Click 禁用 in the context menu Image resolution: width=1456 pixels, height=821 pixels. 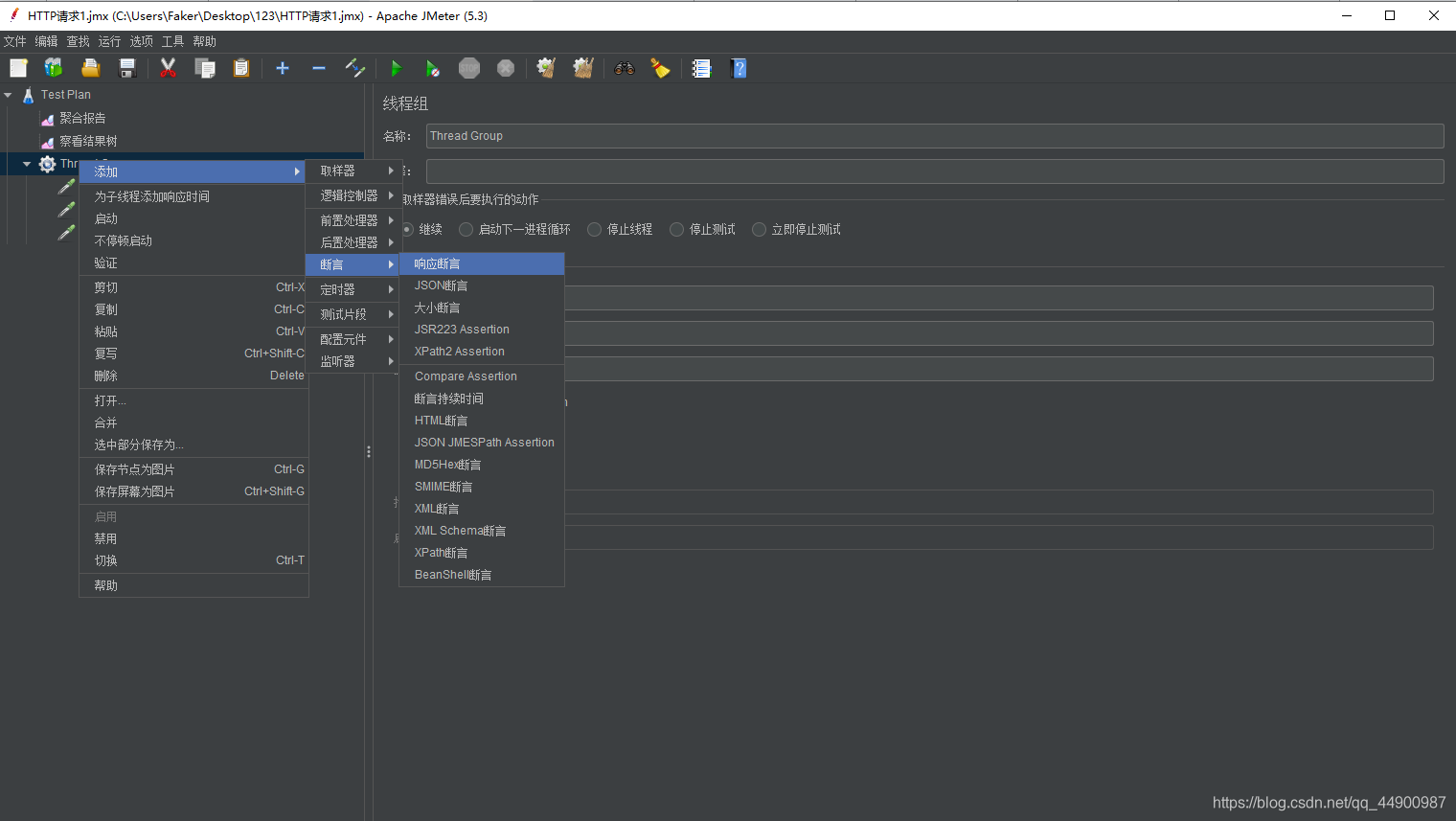click(193, 538)
